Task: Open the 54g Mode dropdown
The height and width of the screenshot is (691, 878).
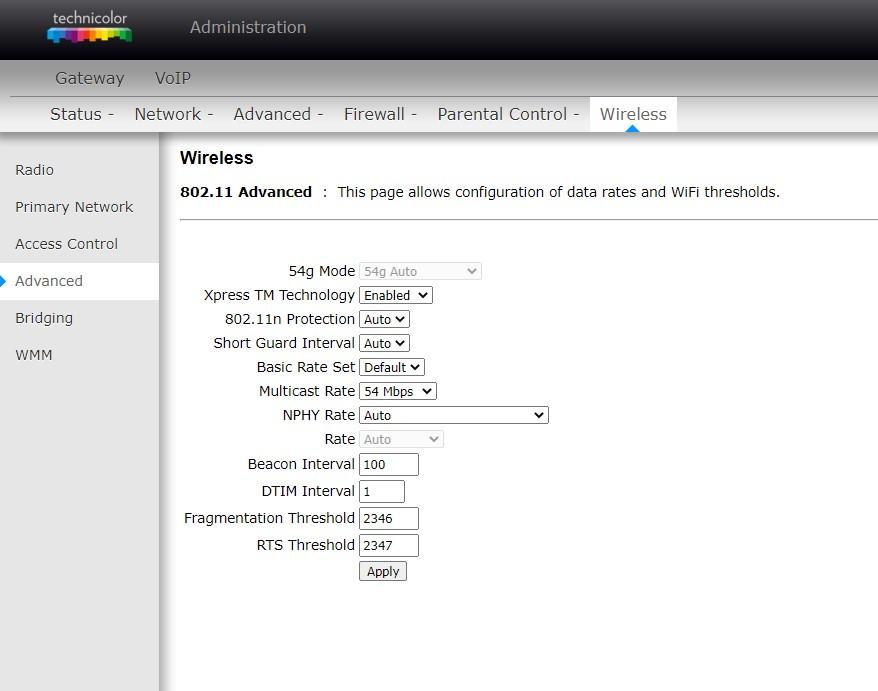Action: coord(420,272)
